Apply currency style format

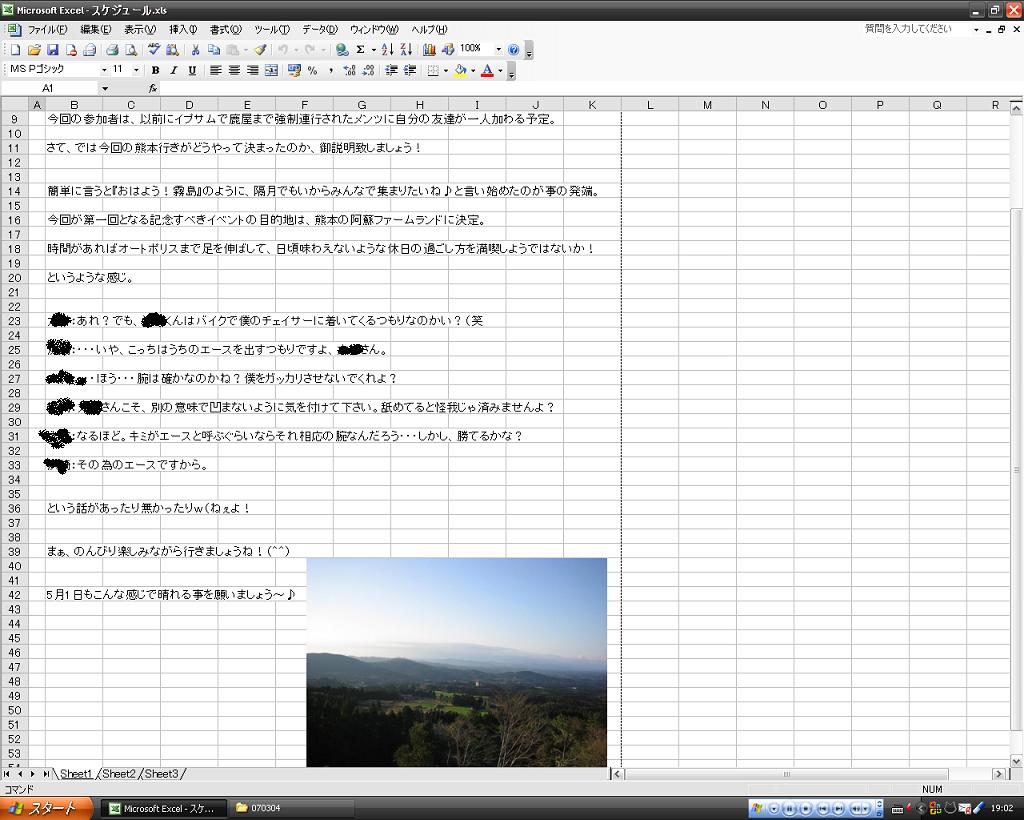coord(294,71)
